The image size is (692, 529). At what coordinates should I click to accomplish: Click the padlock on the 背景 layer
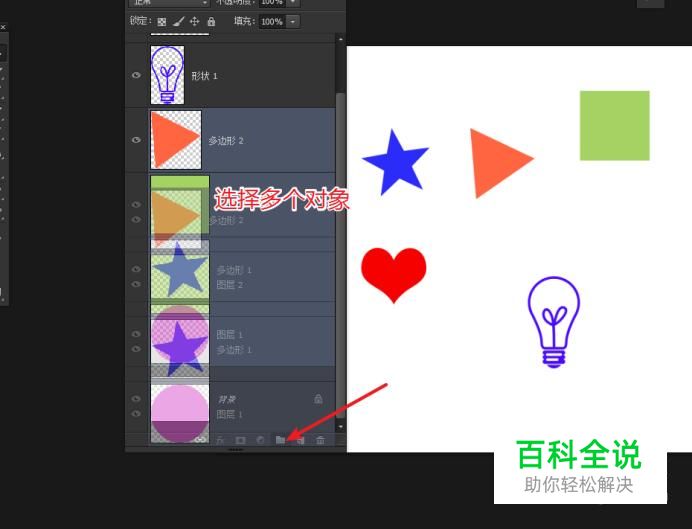coord(318,399)
